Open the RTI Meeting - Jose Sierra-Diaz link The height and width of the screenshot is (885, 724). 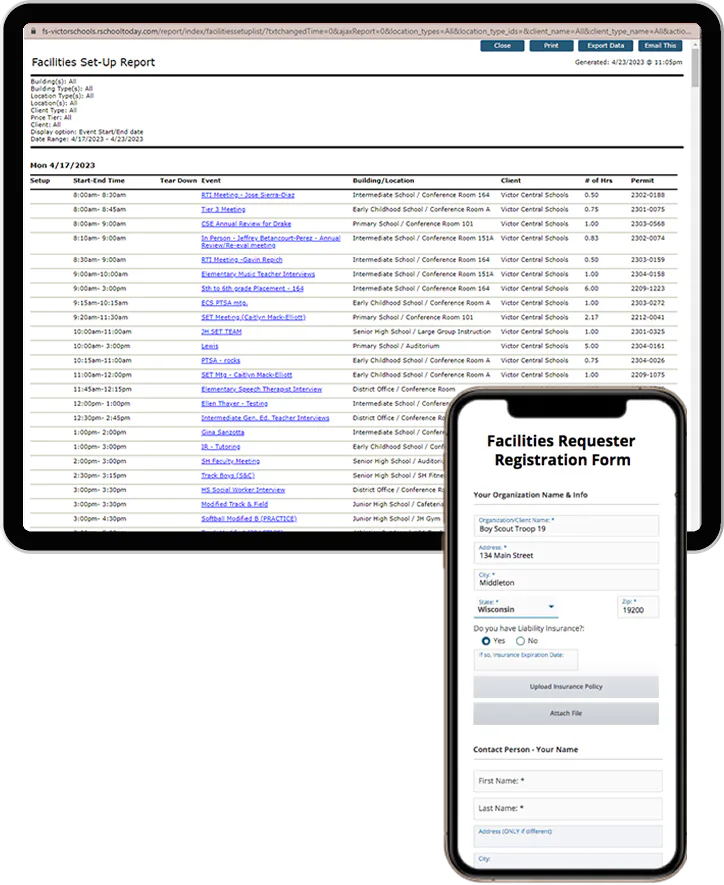click(x=248, y=195)
